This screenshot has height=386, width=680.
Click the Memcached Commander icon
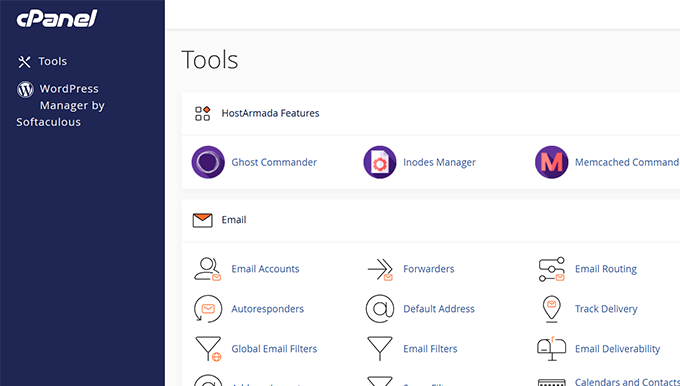point(552,162)
